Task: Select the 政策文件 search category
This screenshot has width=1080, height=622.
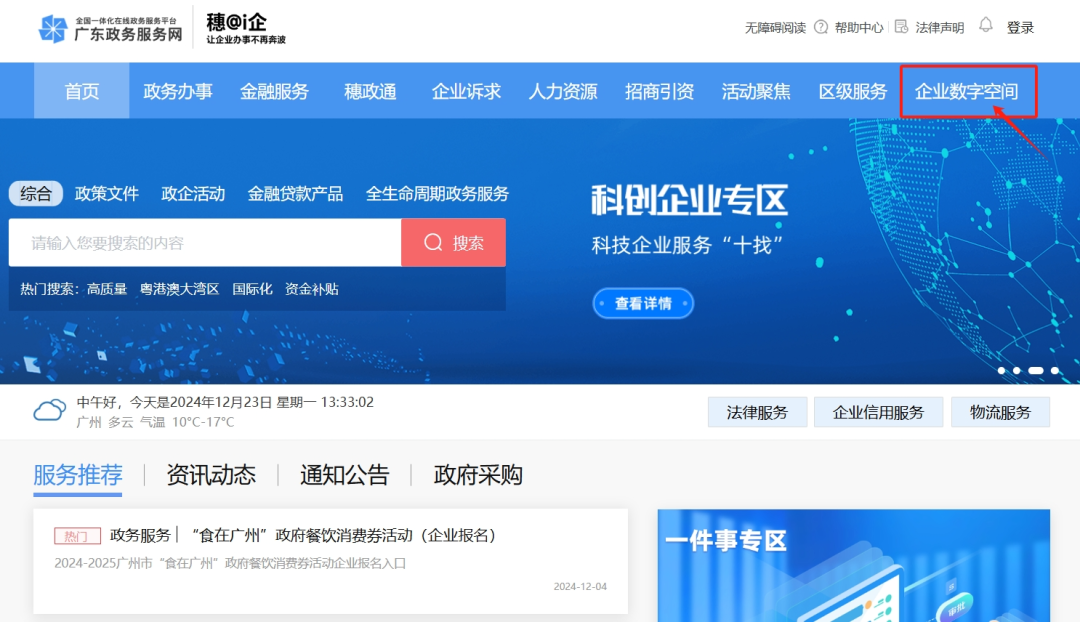Action: click(107, 194)
